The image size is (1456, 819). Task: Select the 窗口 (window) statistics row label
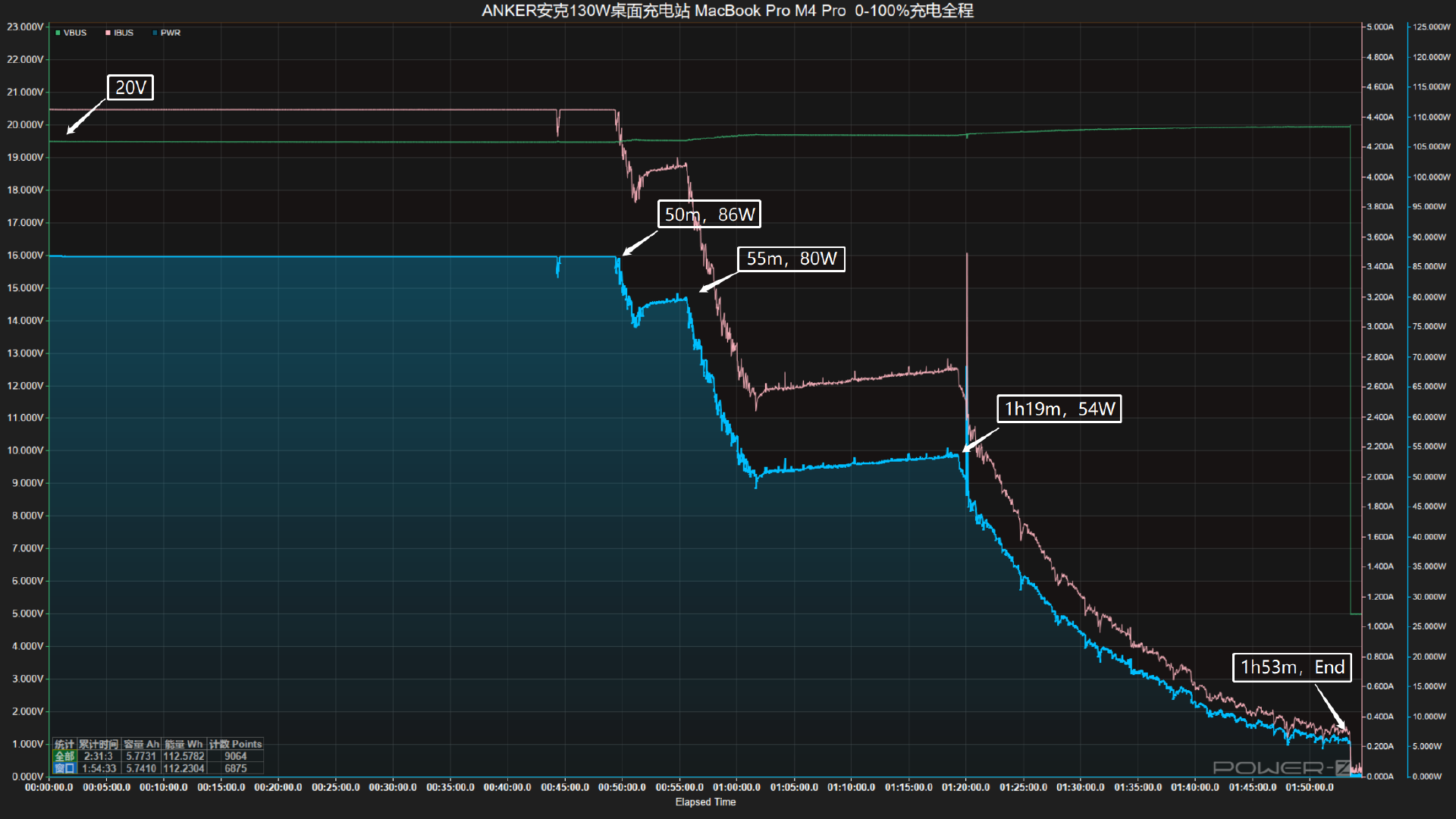[64, 768]
